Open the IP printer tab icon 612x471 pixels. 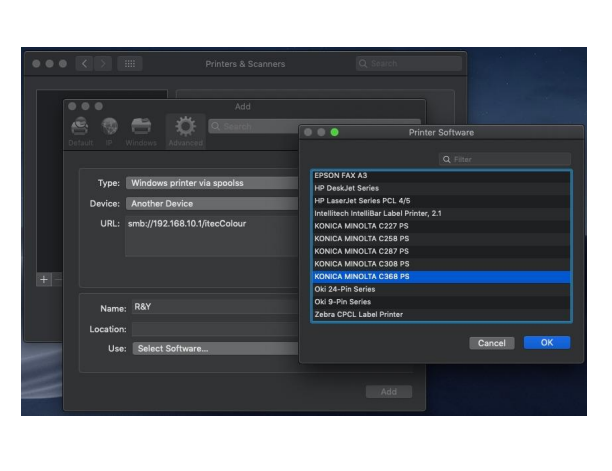pos(109,128)
